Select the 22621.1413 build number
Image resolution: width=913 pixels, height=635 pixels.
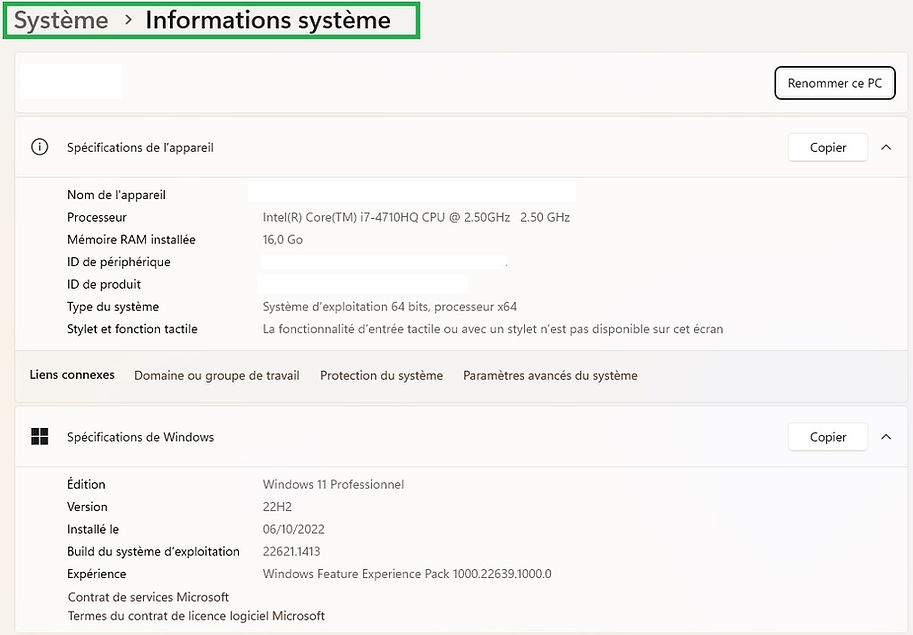click(292, 552)
